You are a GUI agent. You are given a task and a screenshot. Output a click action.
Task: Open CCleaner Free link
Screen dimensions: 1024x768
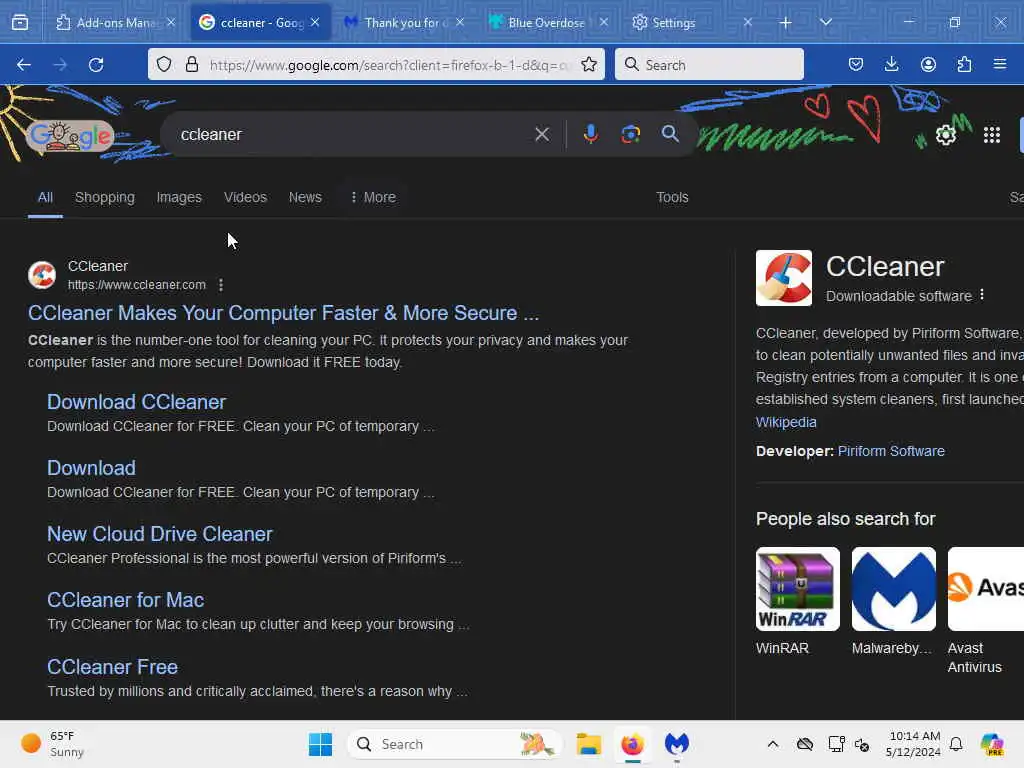click(112, 667)
